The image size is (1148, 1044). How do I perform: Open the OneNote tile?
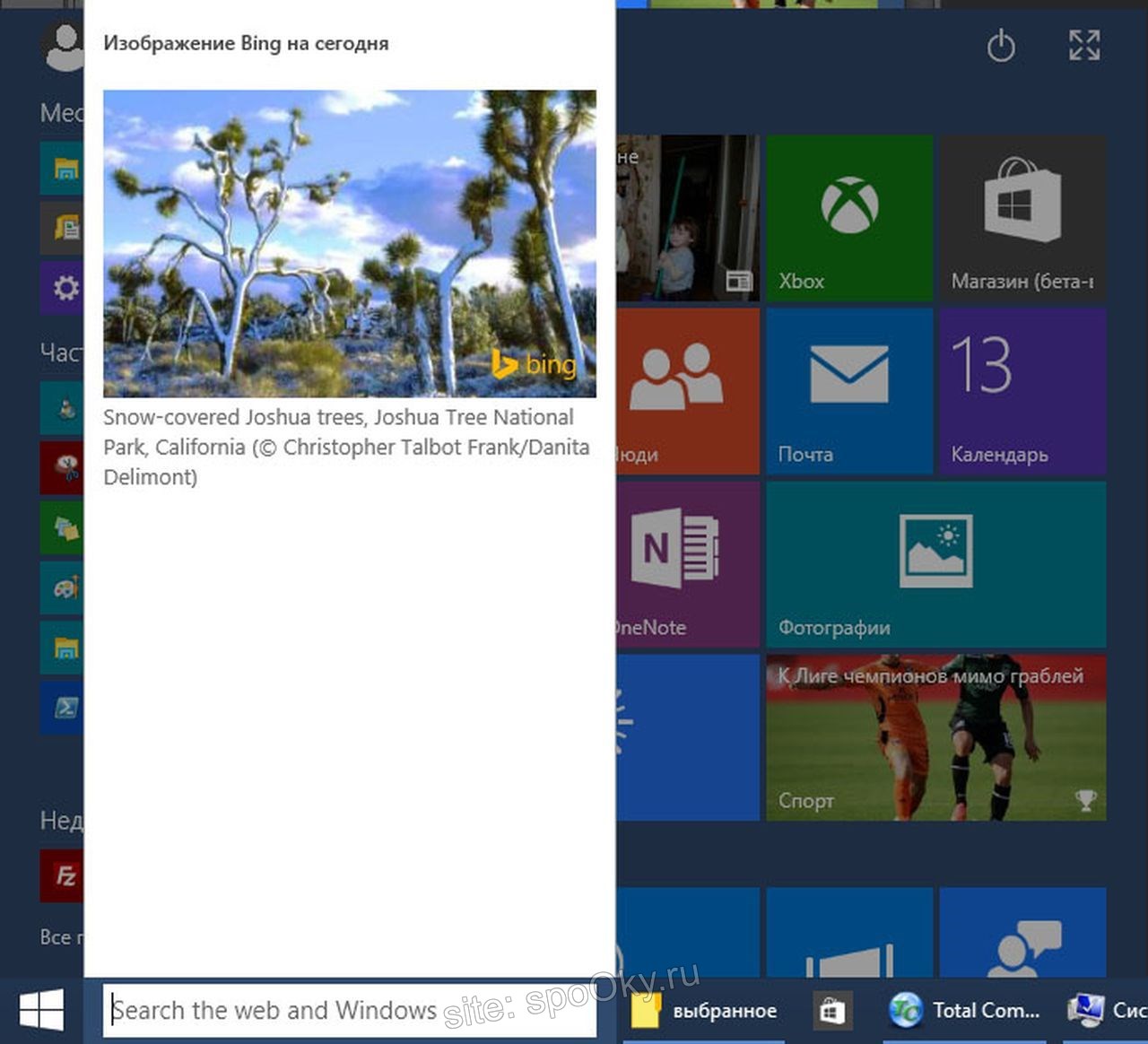click(688, 564)
